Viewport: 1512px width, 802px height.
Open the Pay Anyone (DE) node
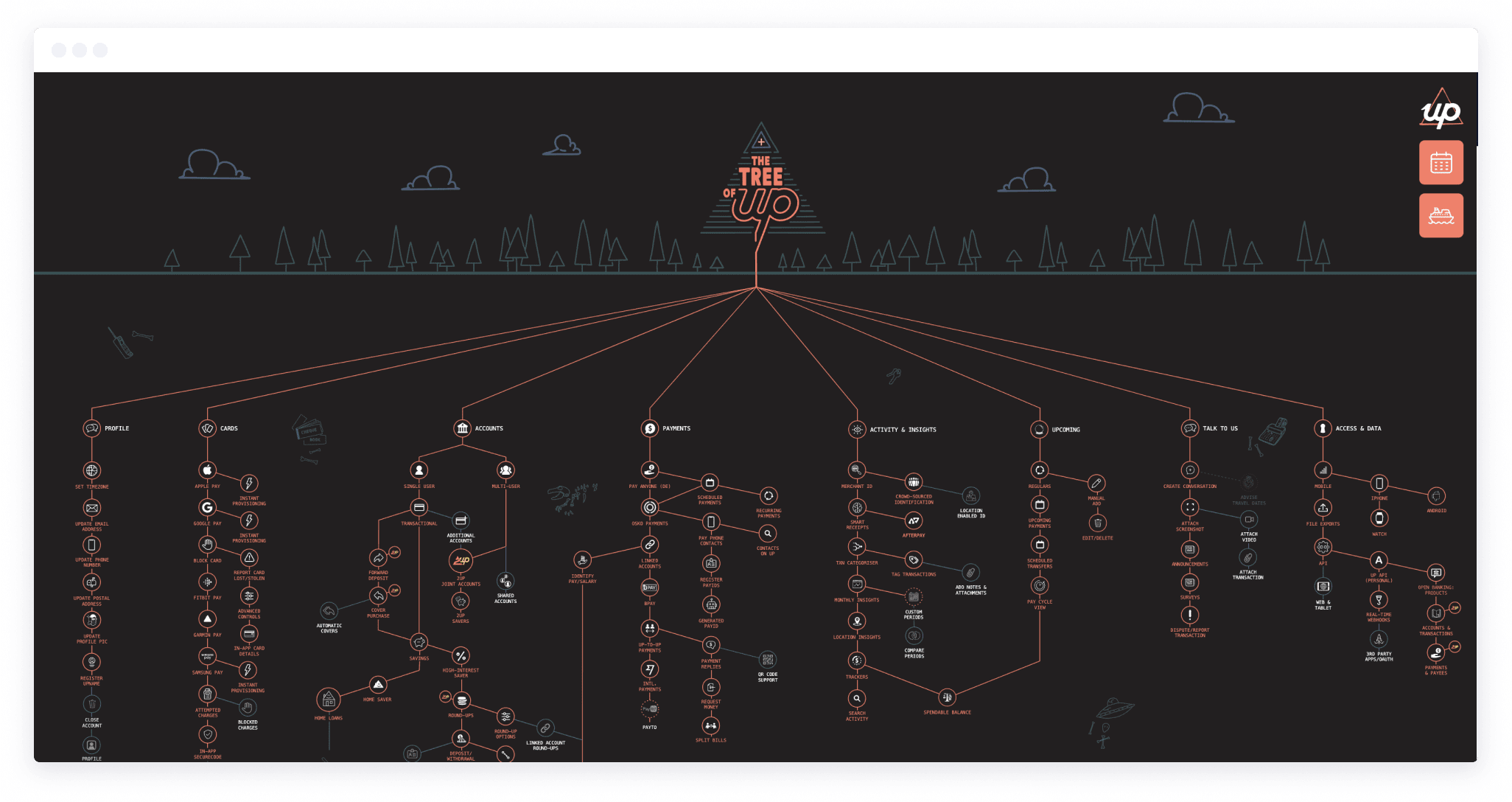649,470
